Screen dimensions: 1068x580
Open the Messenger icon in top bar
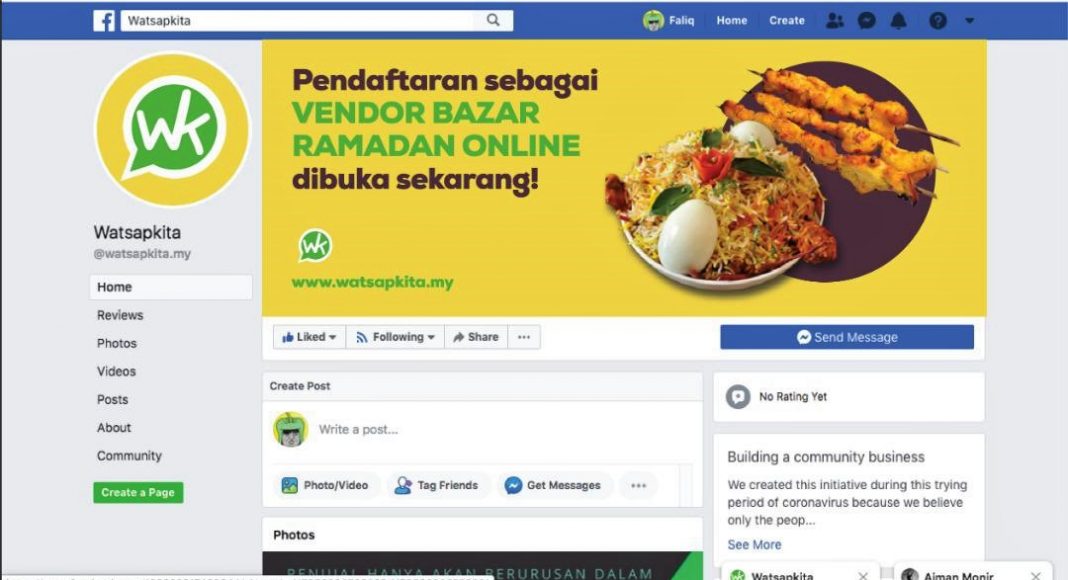point(866,20)
